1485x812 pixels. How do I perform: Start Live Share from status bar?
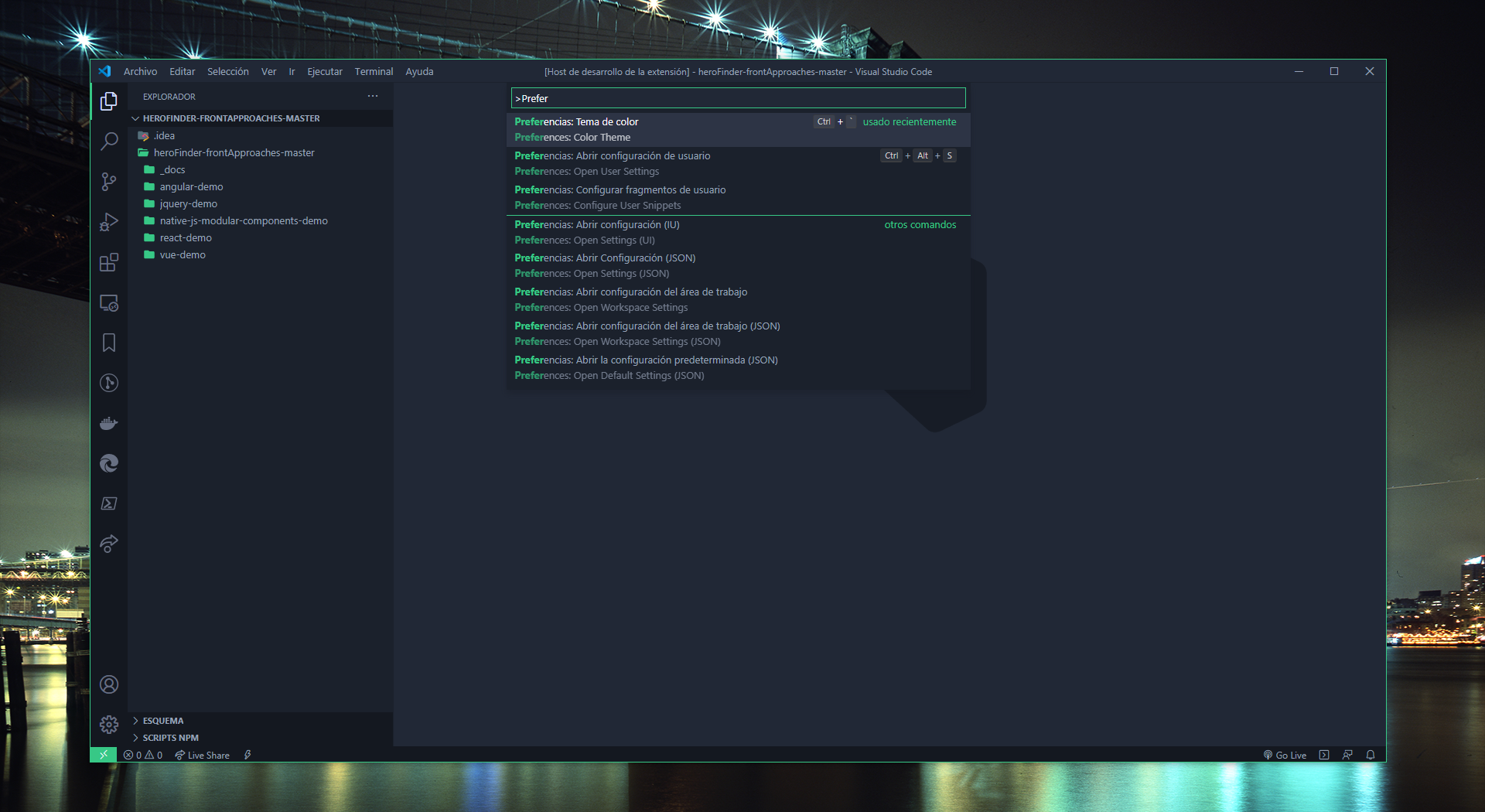click(x=202, y=755)
